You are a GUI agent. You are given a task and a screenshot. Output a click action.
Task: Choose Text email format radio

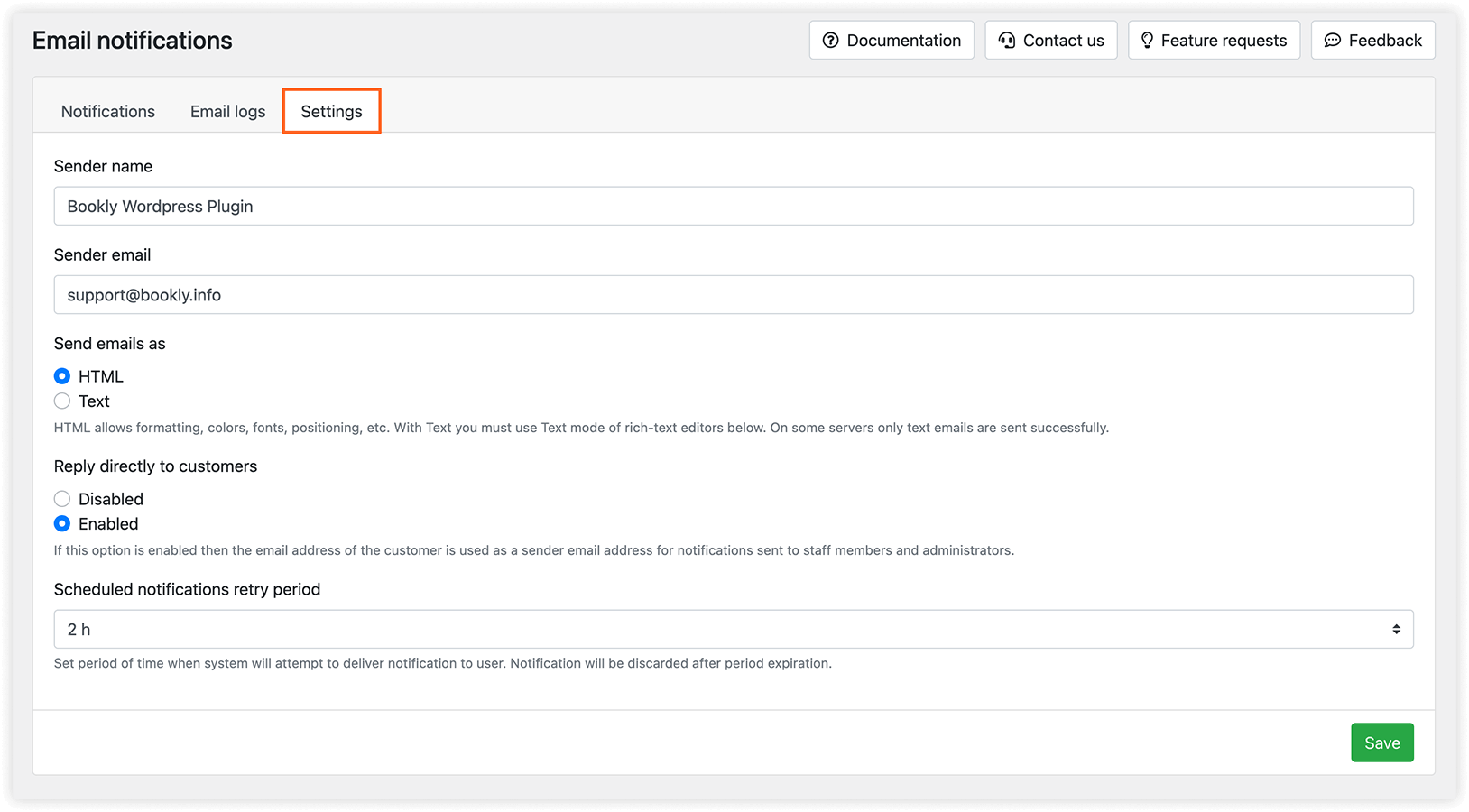click(62, 401)
